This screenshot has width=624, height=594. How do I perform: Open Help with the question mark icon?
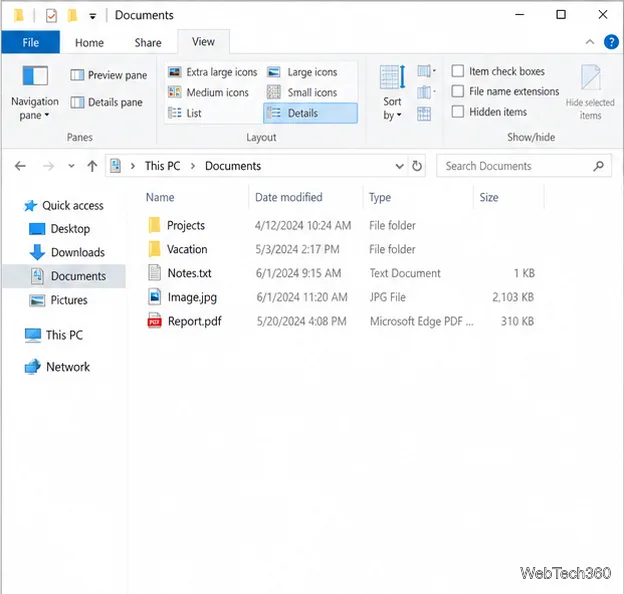click(611, 42)
